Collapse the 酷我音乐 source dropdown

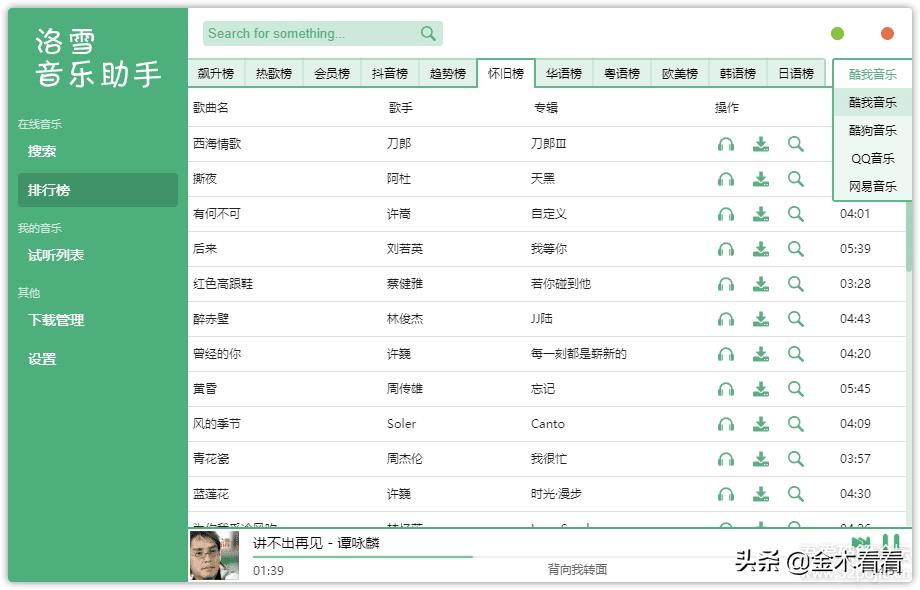pos(872,74)
